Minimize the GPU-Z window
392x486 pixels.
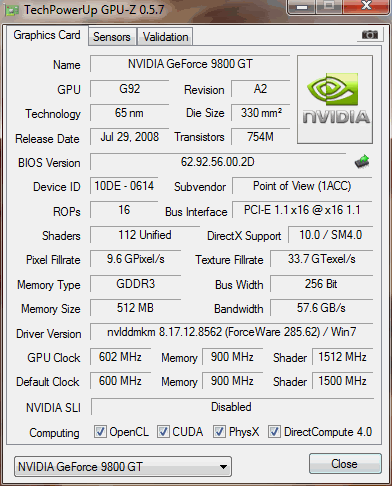tap(302, 7)
